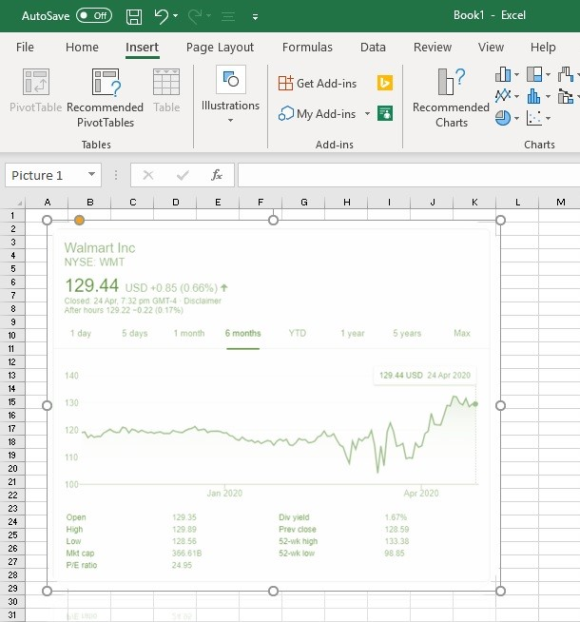Image resolution: width=580 pixels, height=622 pixels.
Task: Select row 30 header
Action: coord(12,602)
